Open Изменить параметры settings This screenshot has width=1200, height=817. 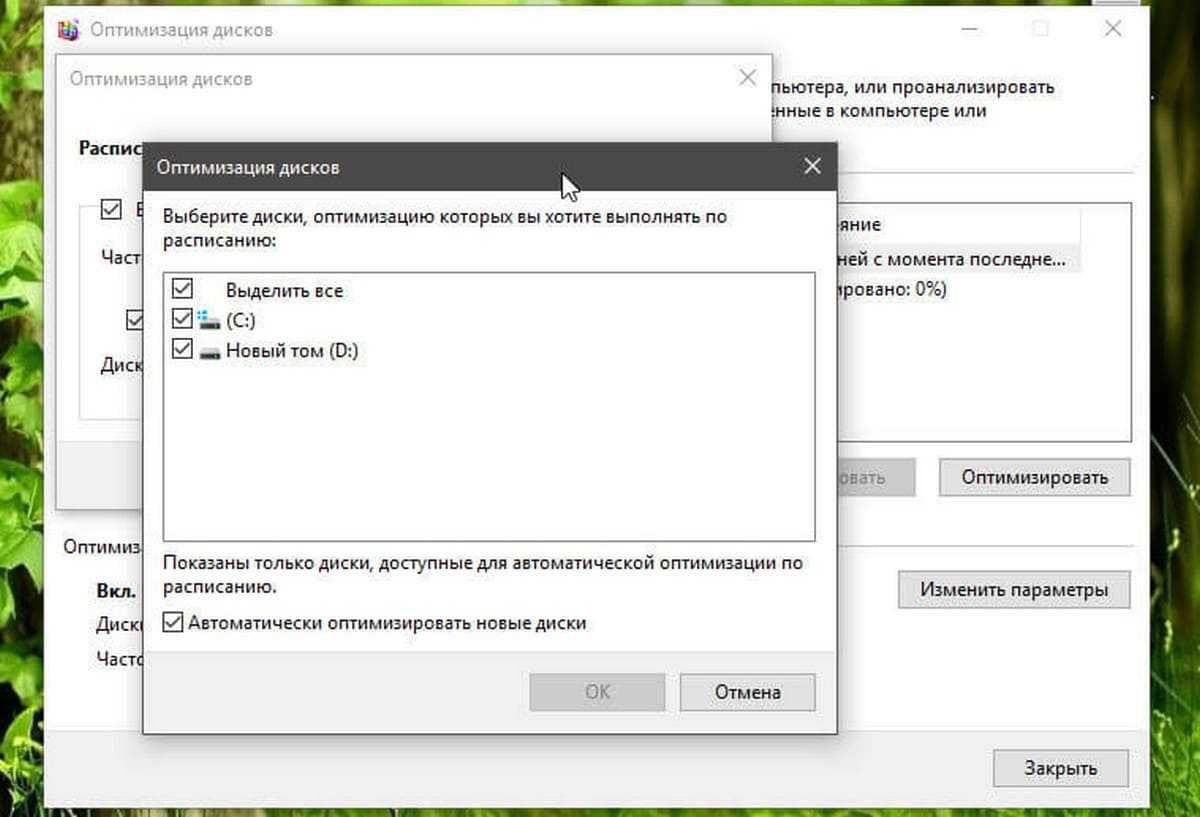[1013, 590]
